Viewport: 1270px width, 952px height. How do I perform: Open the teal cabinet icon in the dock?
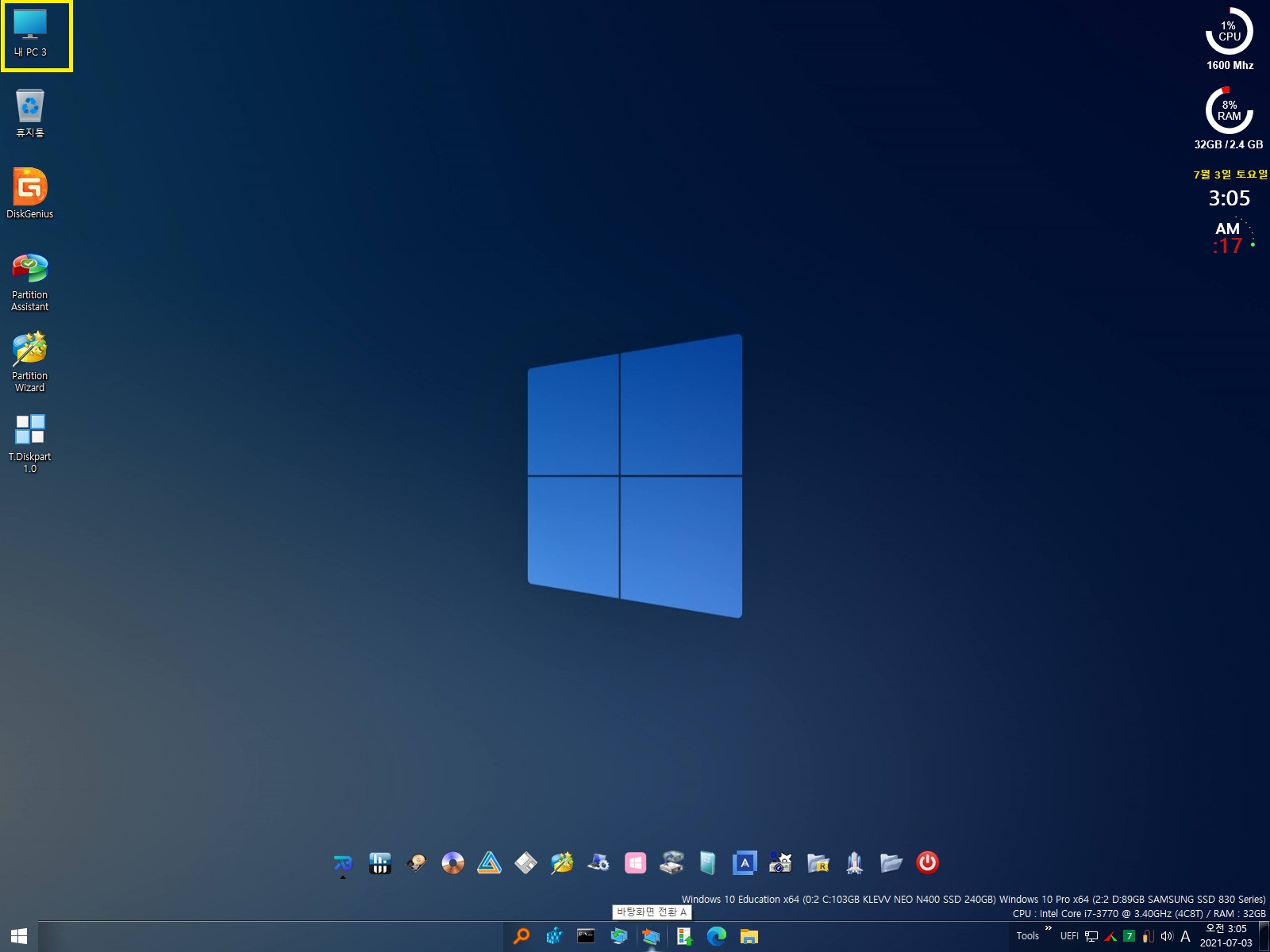(x=708, y=862)
